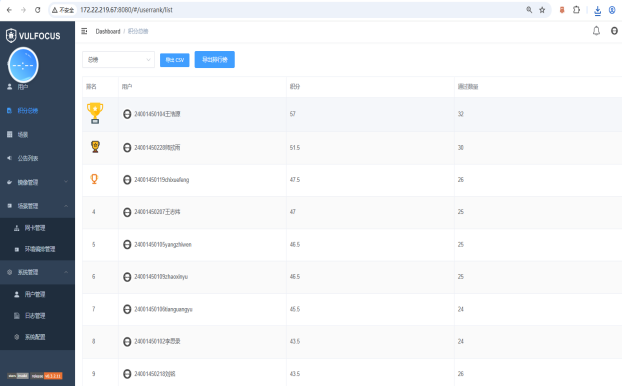Open 系统配置 in the sidebar
The image size is (622, 386).
click(x=37, y=337)
